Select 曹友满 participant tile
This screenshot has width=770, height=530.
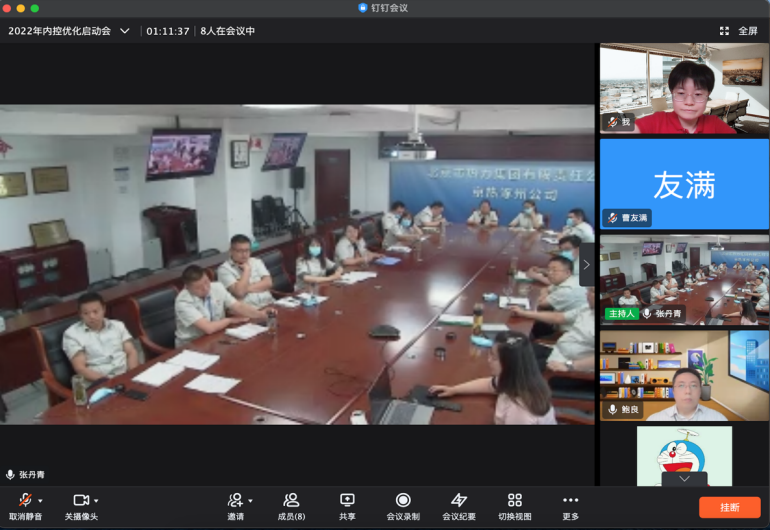[684, 183]
